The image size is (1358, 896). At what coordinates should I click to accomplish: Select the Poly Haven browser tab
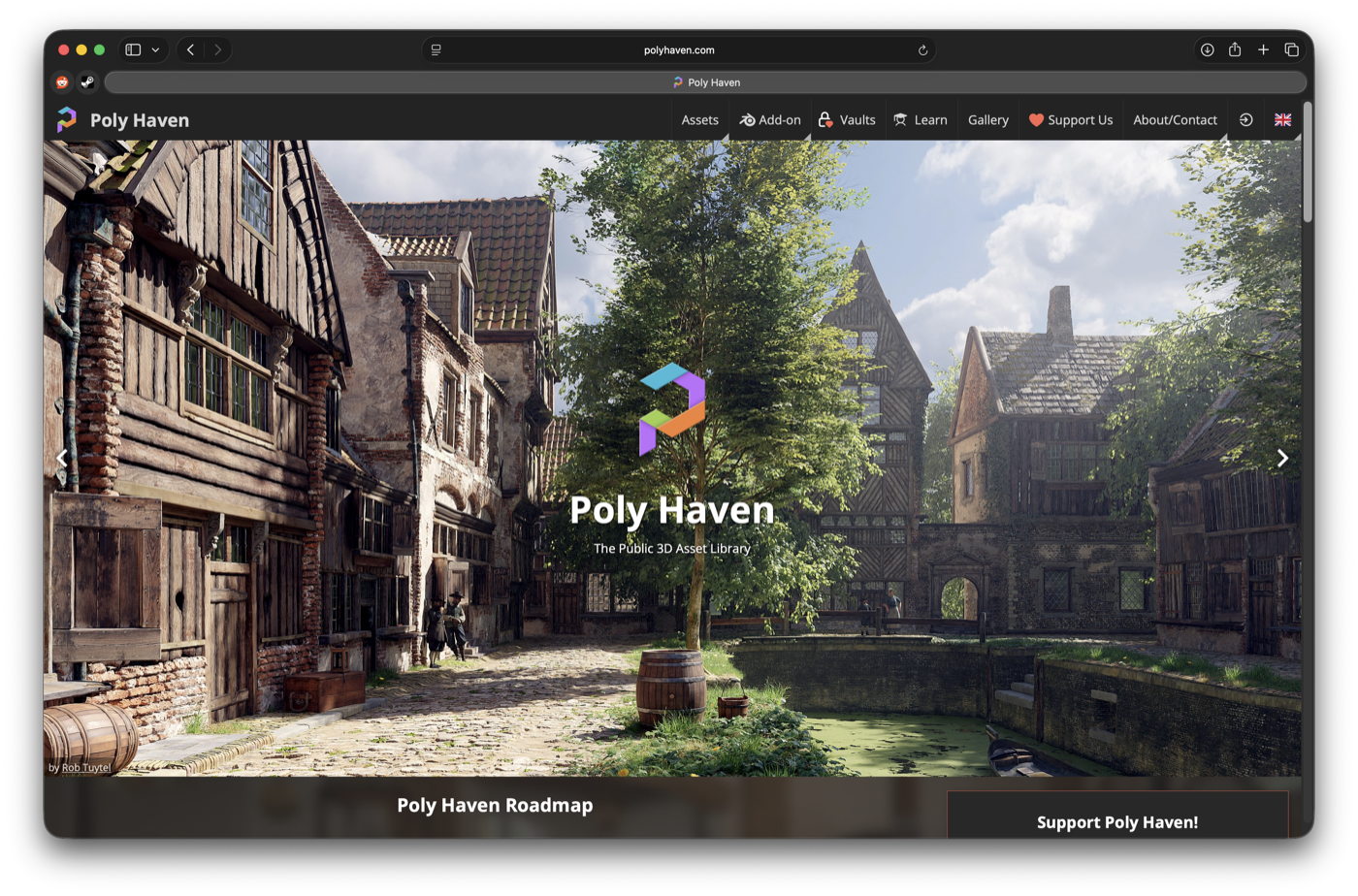[705, 82]
